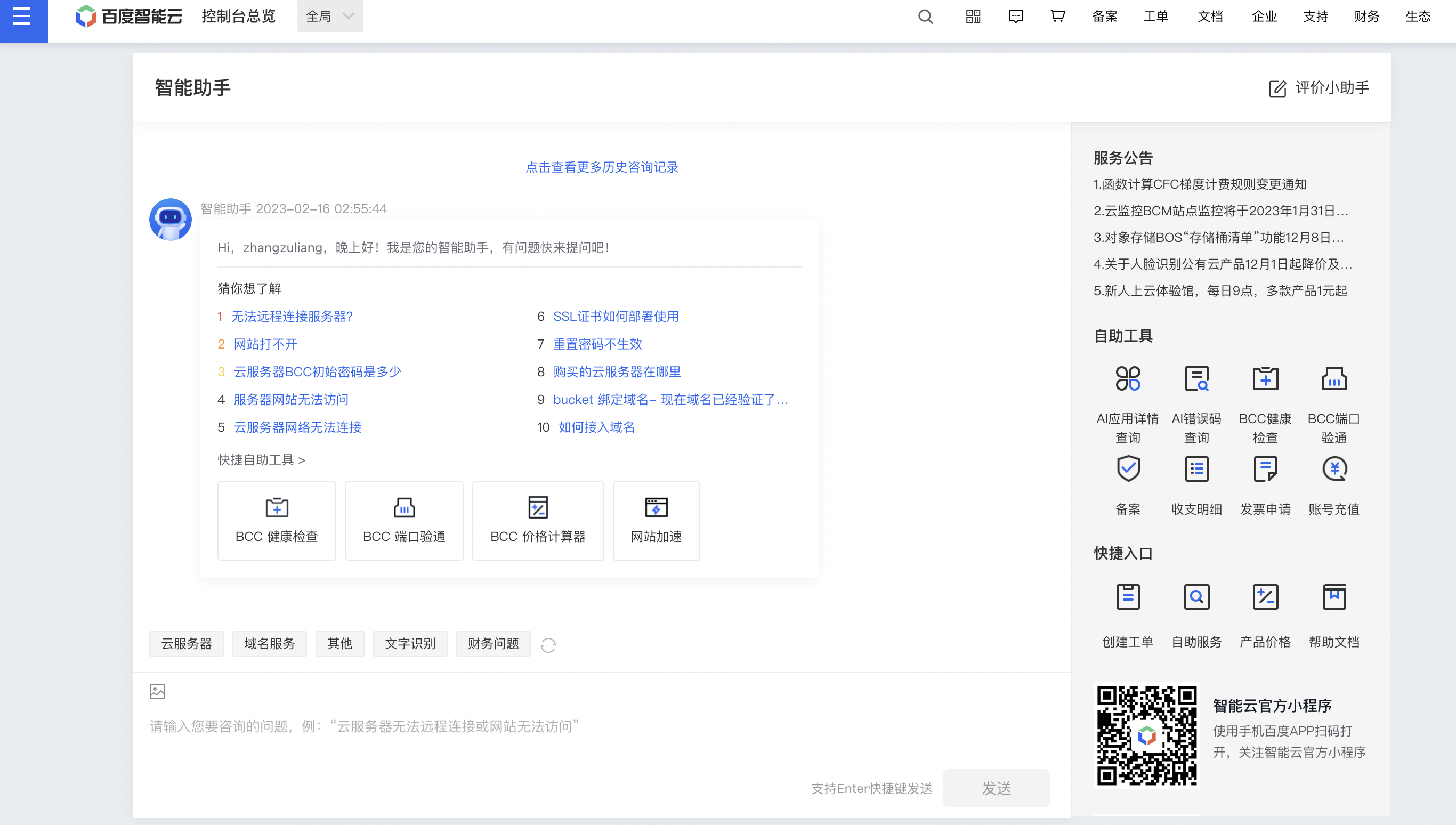Open notice 函数计算CFC梯度计费规则变更通知
Viewport: 1456px width, 825px height.
coord(1199,184)
